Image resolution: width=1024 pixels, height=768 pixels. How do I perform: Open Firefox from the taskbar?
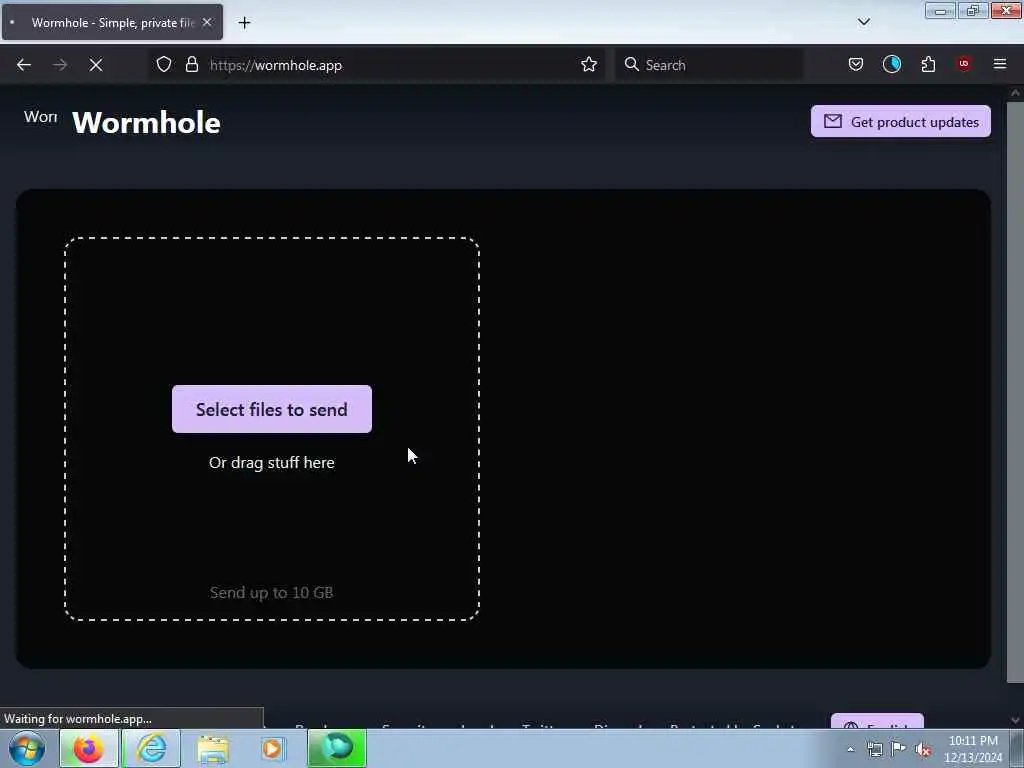[x=89, y=748]
